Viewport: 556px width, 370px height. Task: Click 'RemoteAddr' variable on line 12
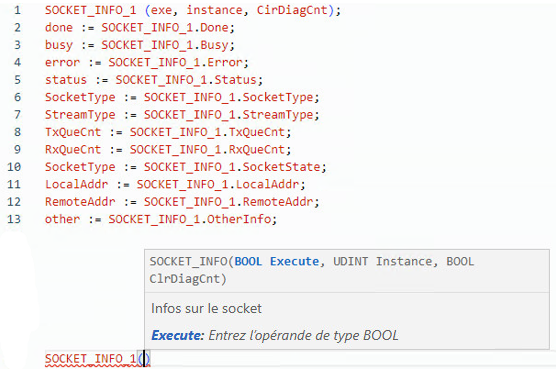(x=80, y=201)
